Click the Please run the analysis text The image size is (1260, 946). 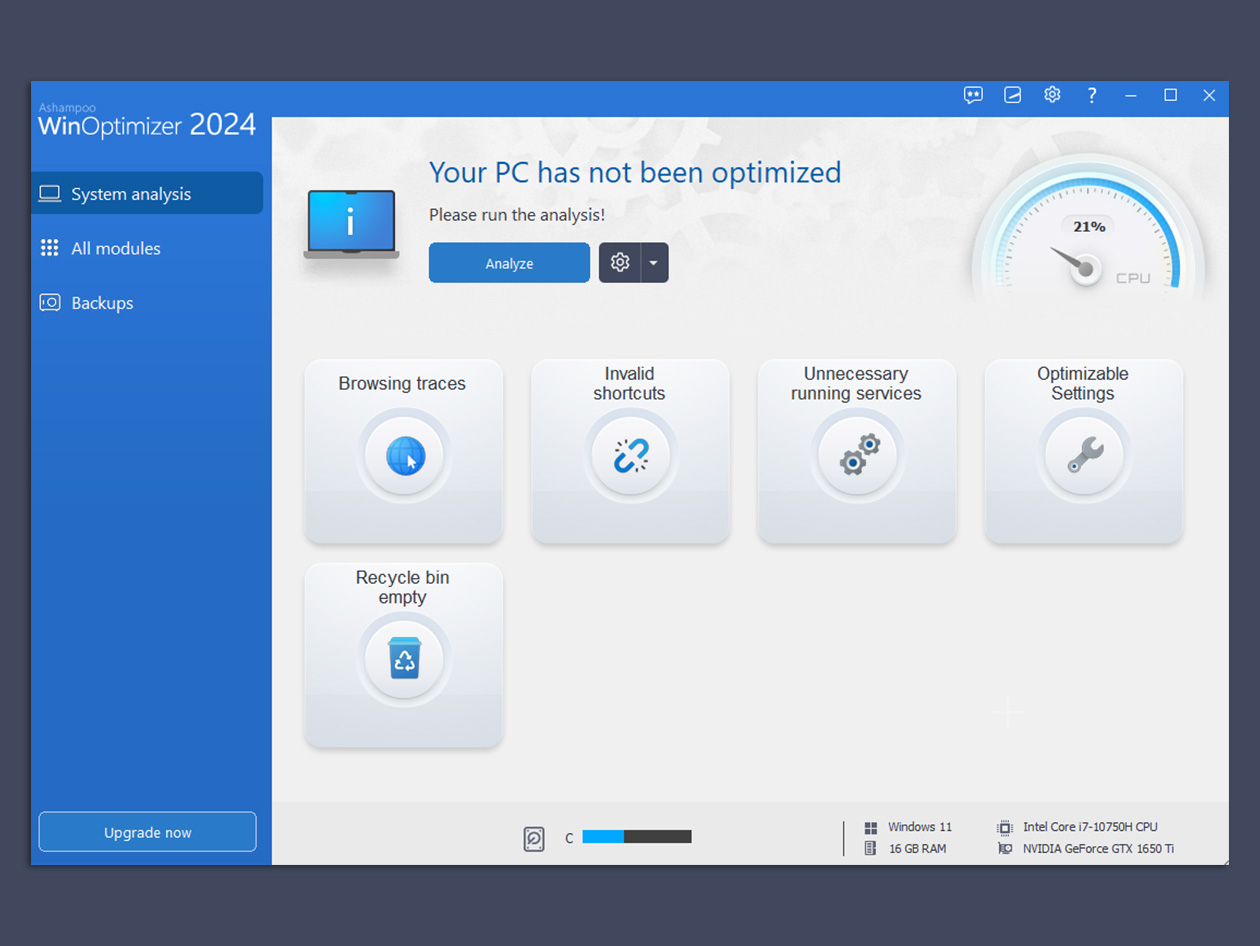tap(517, 215)
